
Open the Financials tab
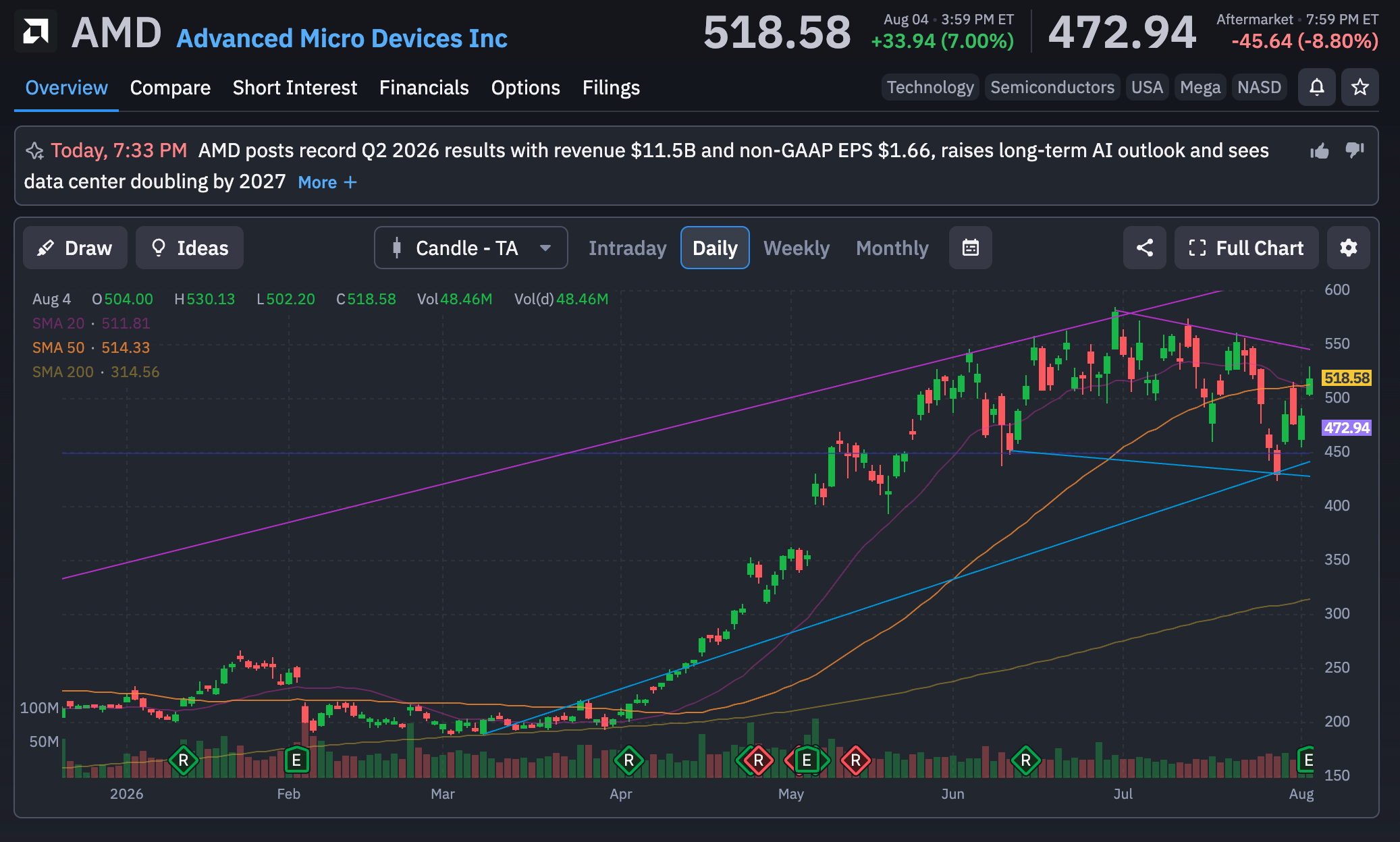pos(424,88)
